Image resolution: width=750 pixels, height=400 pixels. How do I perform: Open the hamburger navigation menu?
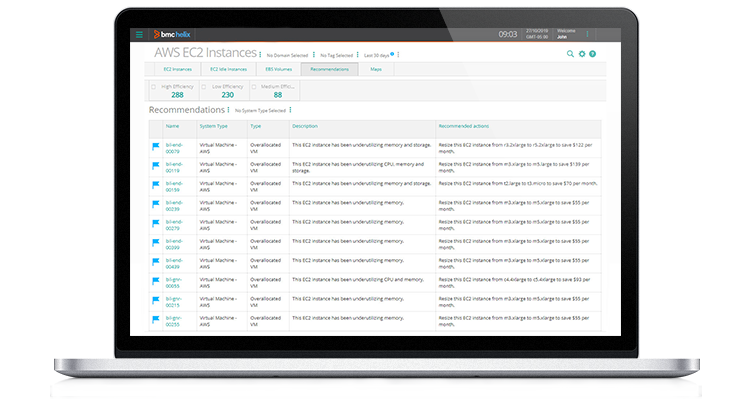pos(139,35)
